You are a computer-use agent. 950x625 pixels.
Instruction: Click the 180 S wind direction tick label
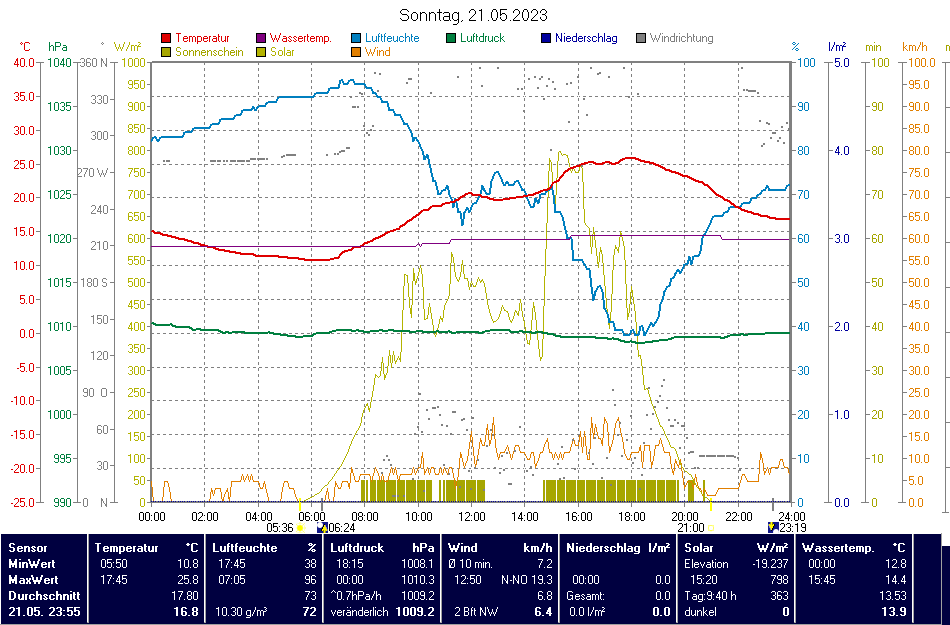pos(93,283)
